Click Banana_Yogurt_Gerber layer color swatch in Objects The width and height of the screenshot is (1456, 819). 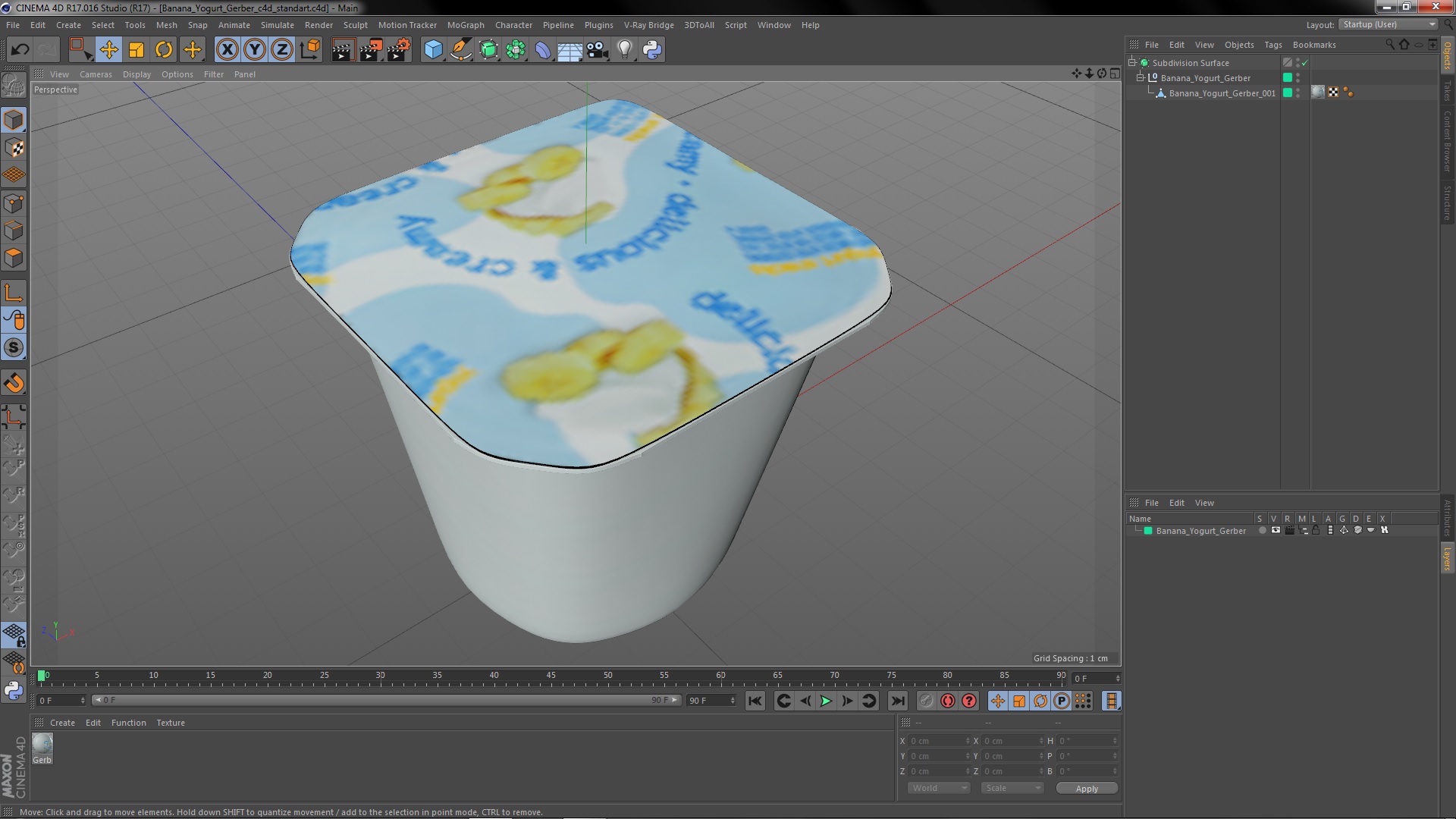tap(1287, 78)
